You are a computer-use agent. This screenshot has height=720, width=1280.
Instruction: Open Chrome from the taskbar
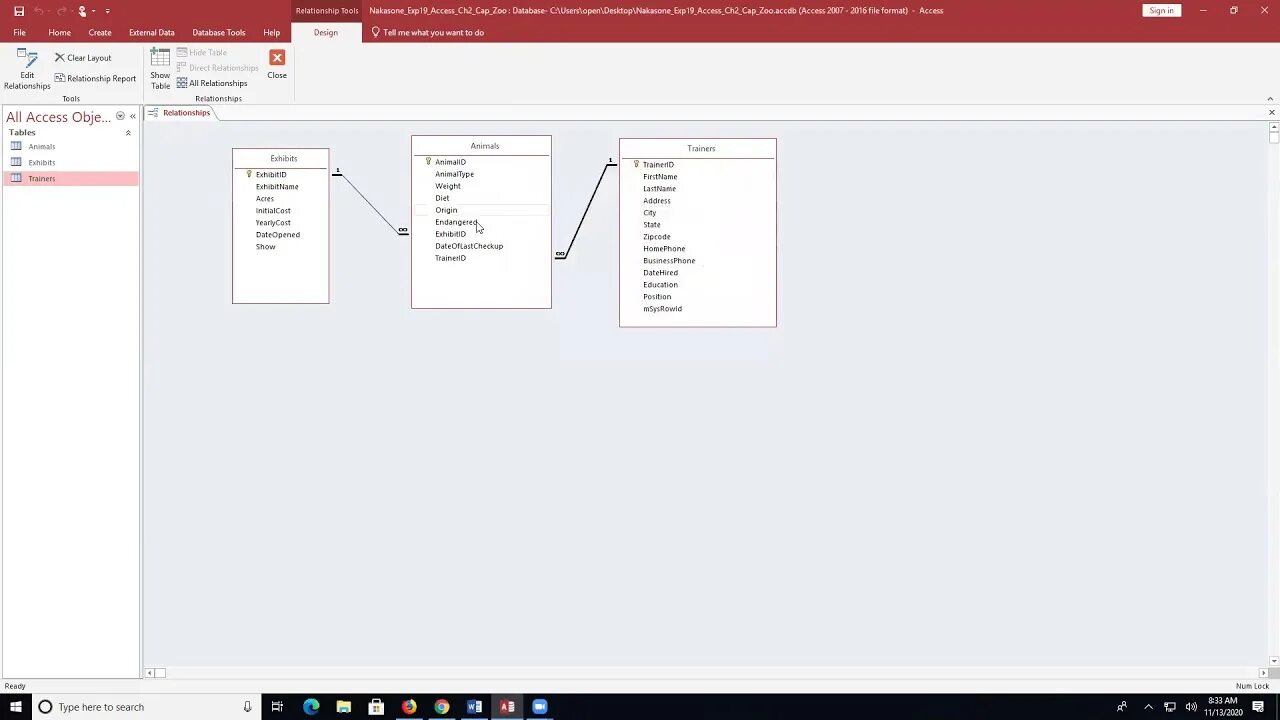pyautogui.click(x=440, y=707)
